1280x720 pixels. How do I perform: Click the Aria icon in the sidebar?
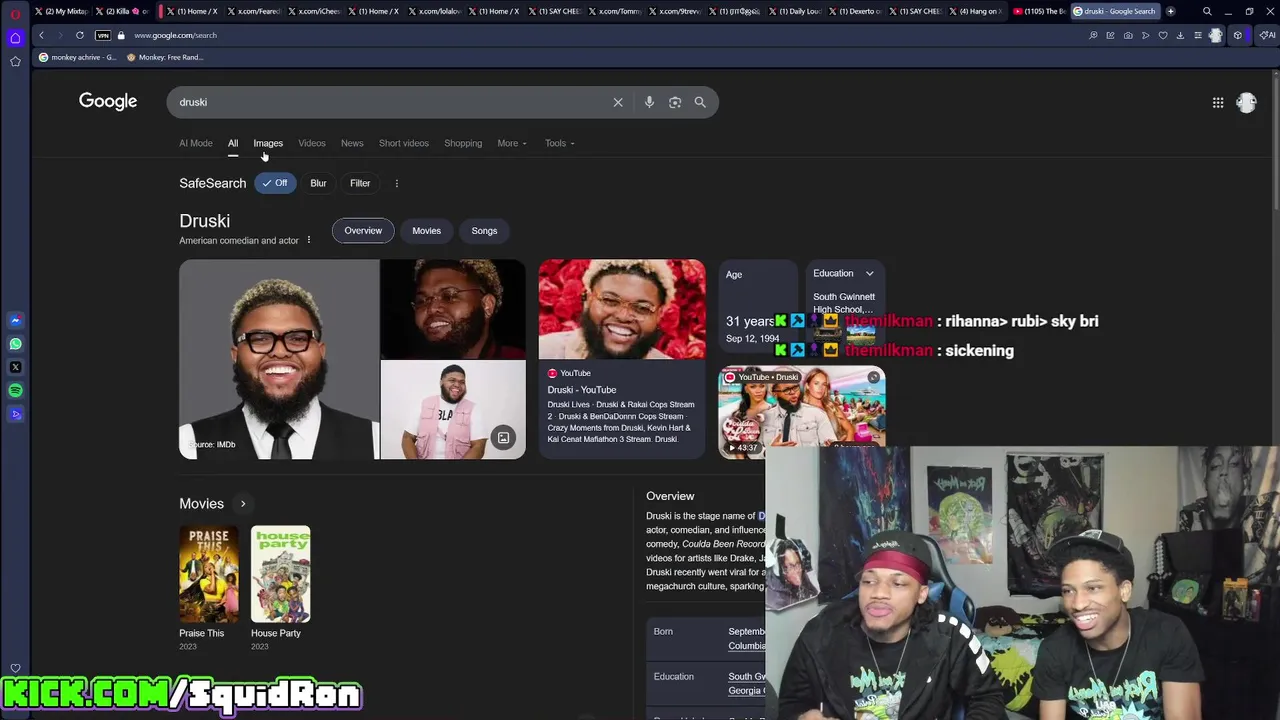point(15,413)
